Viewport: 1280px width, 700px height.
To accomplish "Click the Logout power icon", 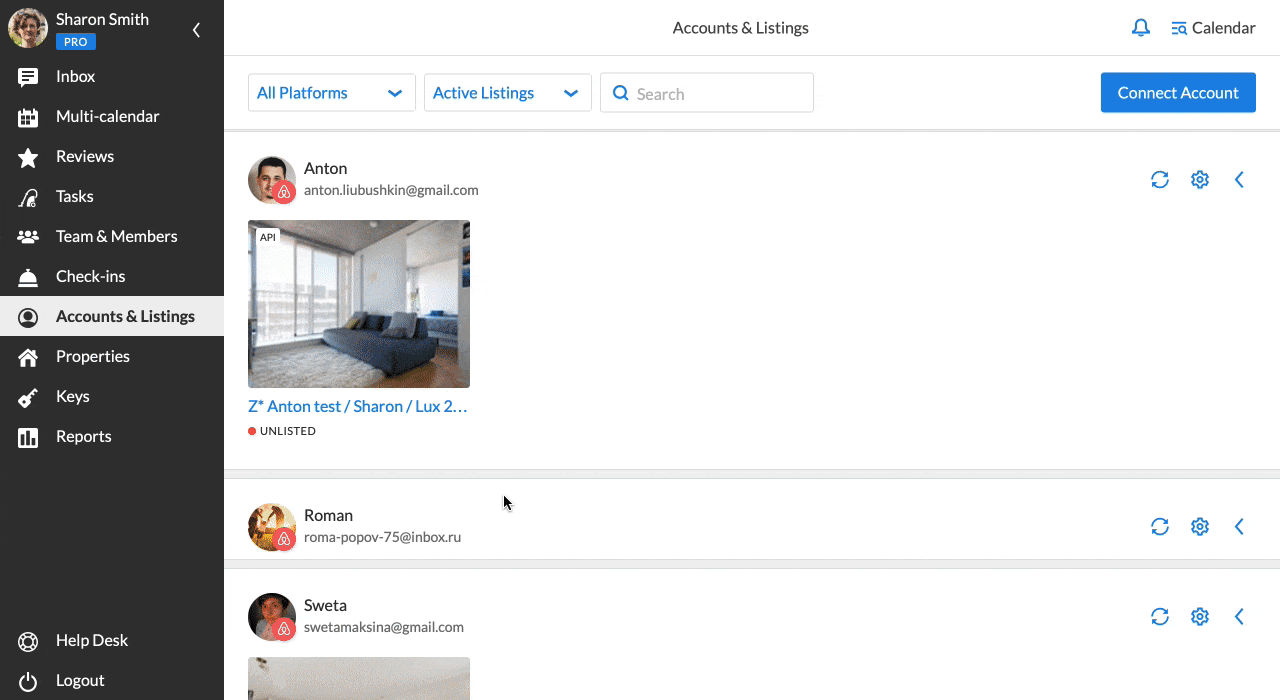I will coord(28,681).
